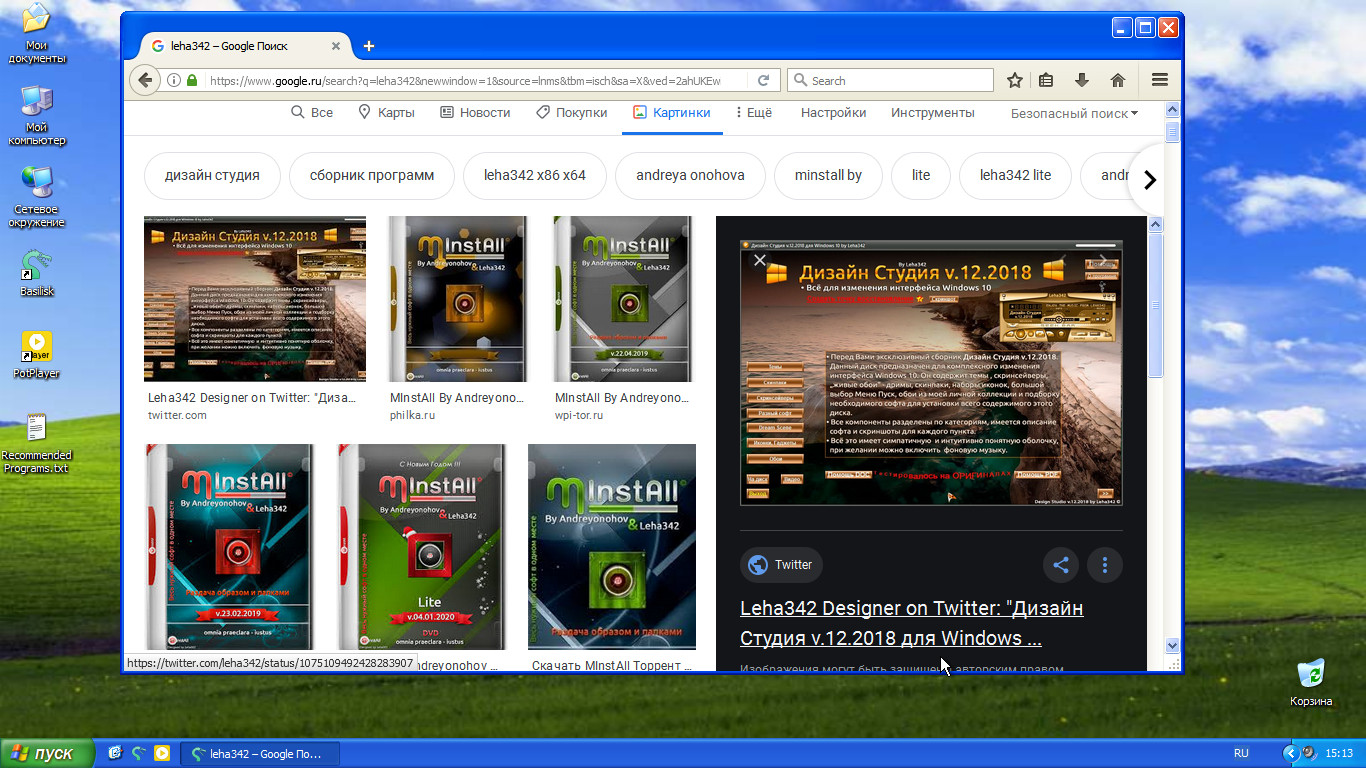1366x768 pixels.
Task: Select the MInstAll Lite v.04.01.2020 thumbnail
Action: 422,547
